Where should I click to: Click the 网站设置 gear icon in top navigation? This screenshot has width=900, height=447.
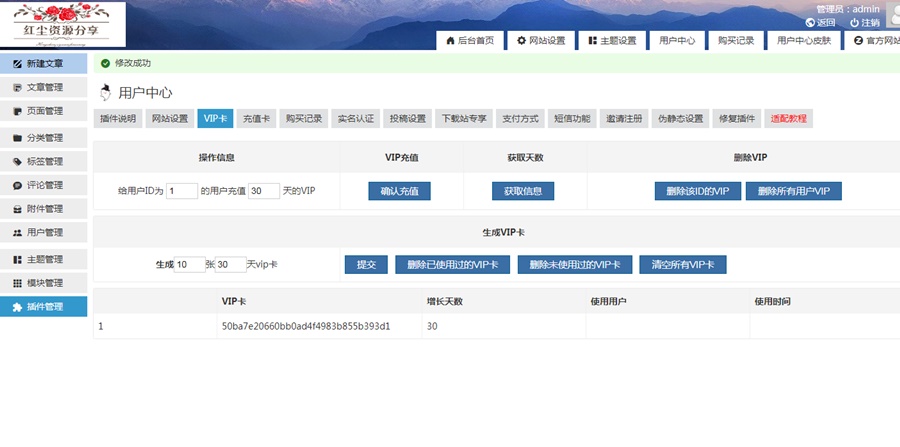tap(521, 41)
